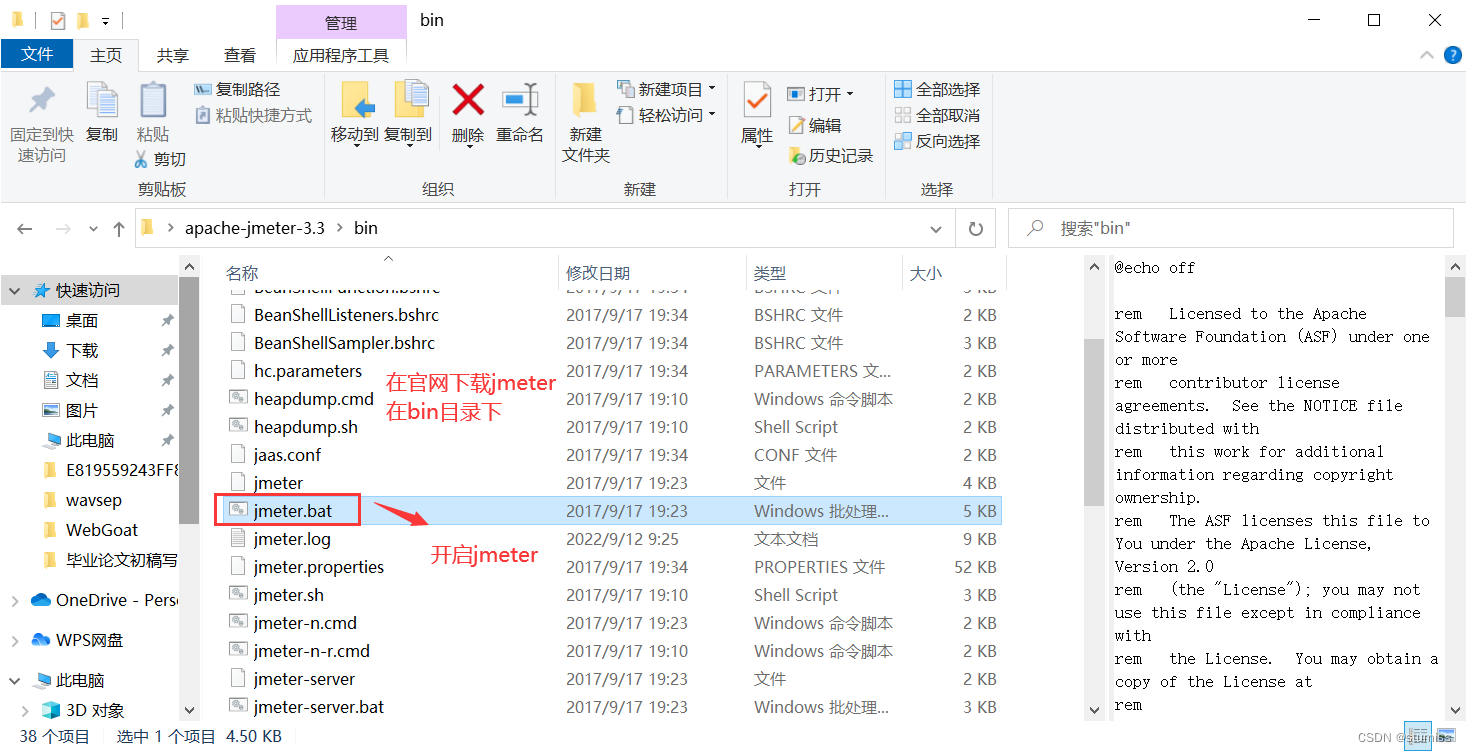
Task: Expand the address bar history dropdown
Action: 936,229
